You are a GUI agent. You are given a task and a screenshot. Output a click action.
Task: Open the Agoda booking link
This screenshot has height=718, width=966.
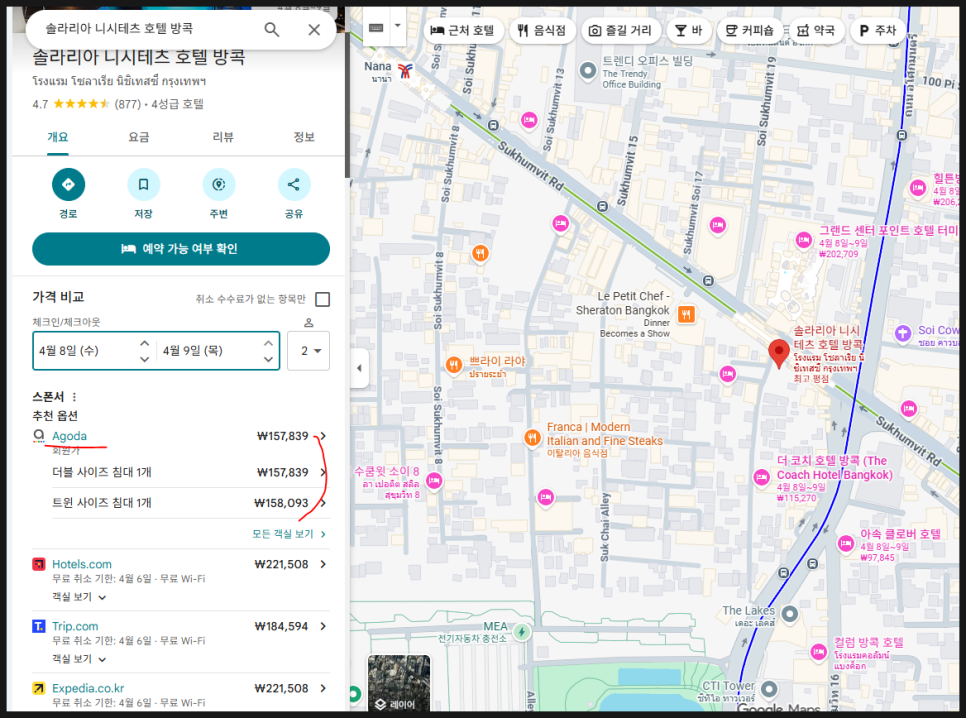(x=69, y=436)
